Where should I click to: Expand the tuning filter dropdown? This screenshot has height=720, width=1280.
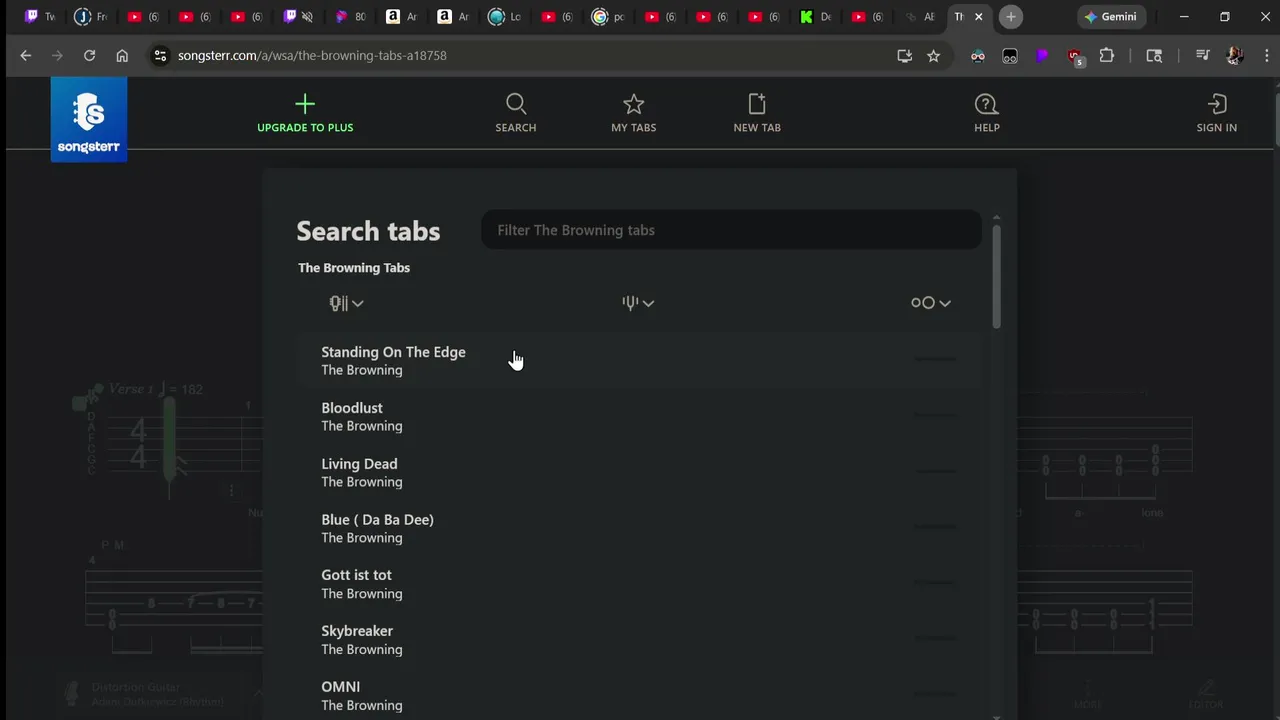(x=637, y=303)
